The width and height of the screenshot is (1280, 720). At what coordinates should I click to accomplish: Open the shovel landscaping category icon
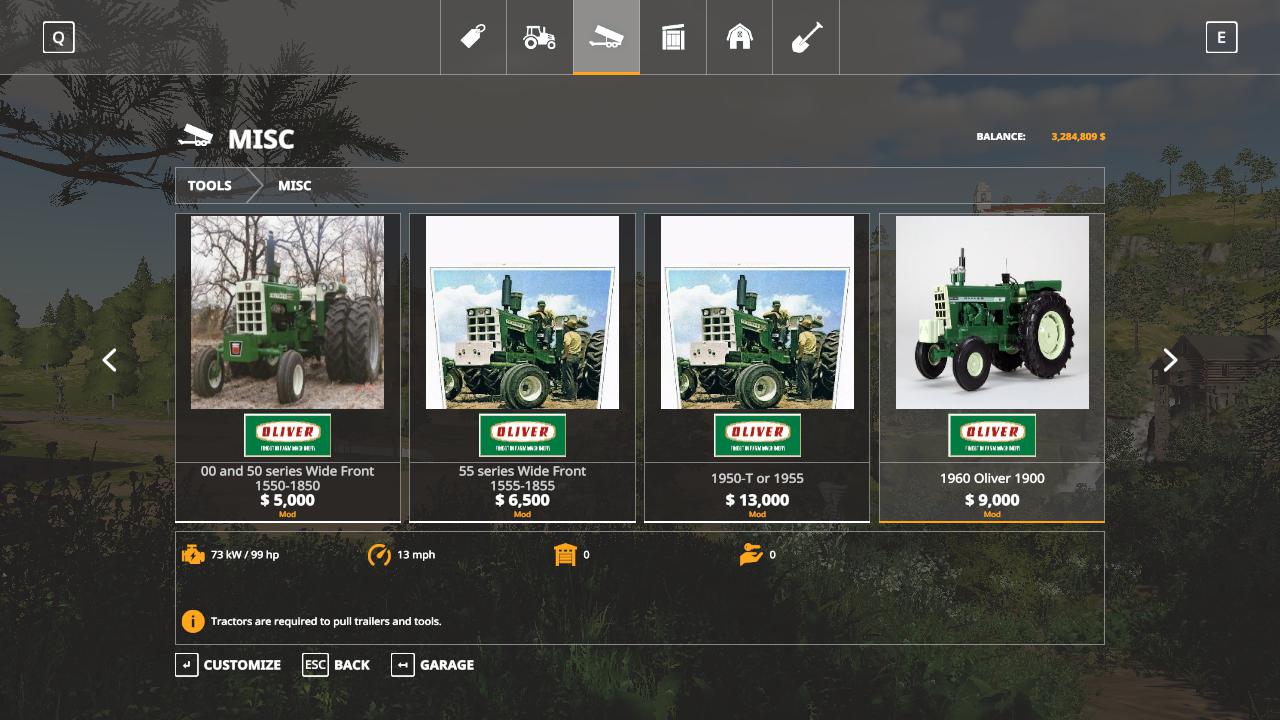point(806,37)
